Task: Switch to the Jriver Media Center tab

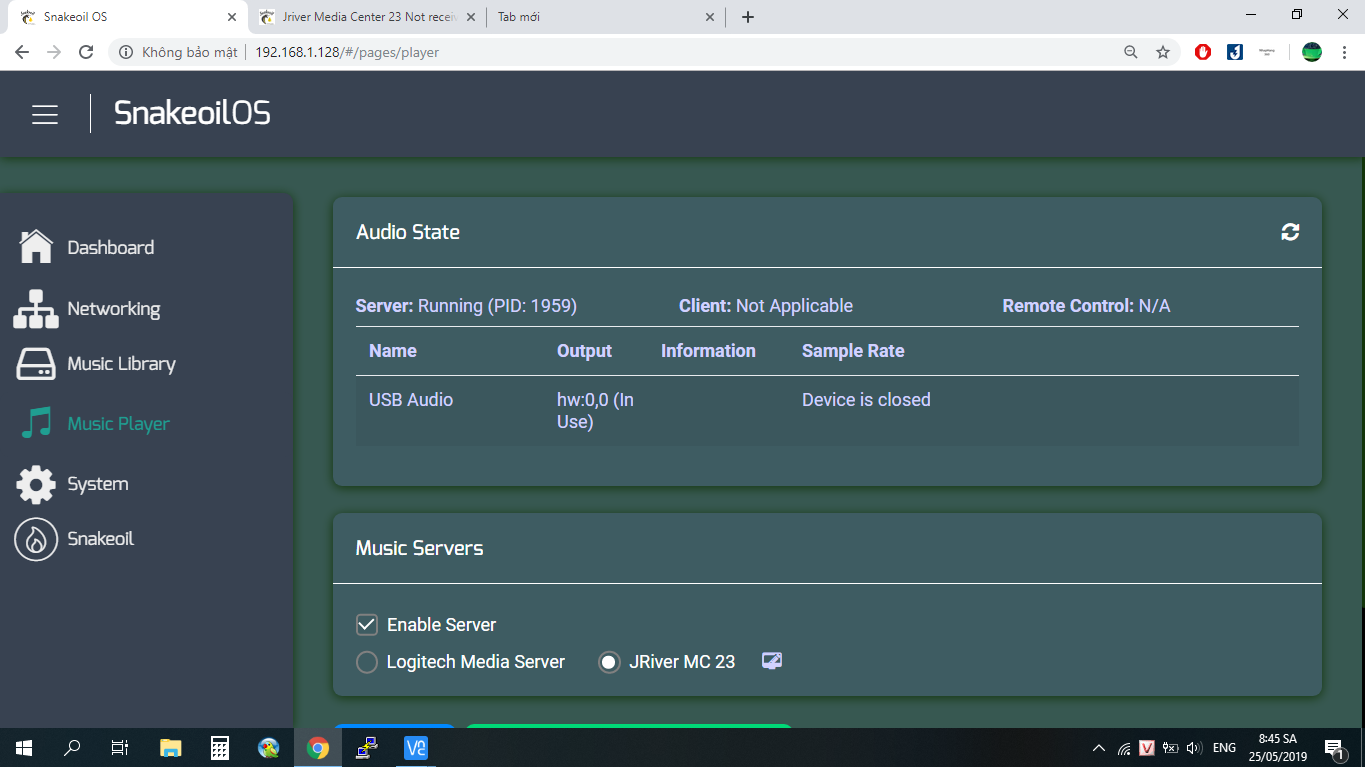Action: click(x=368, y=17)
